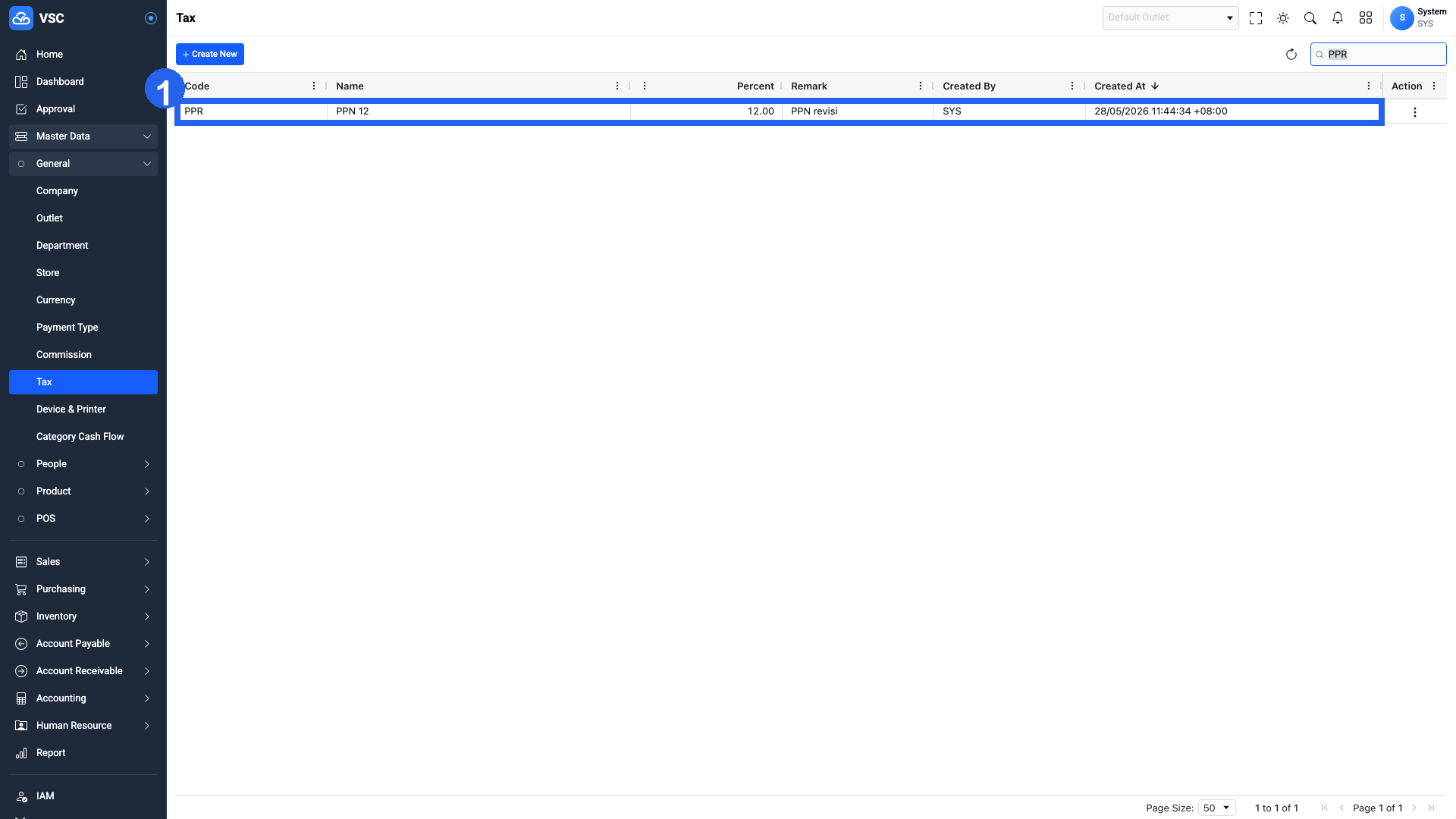
Task: Open Created By column menu
Action: [1072, 86]
